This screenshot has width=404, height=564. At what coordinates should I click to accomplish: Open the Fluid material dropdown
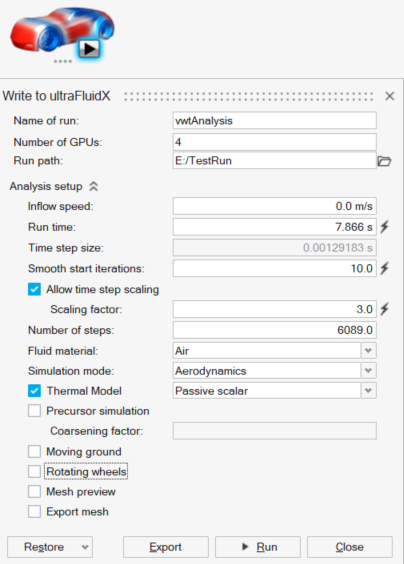pos(368,350)
